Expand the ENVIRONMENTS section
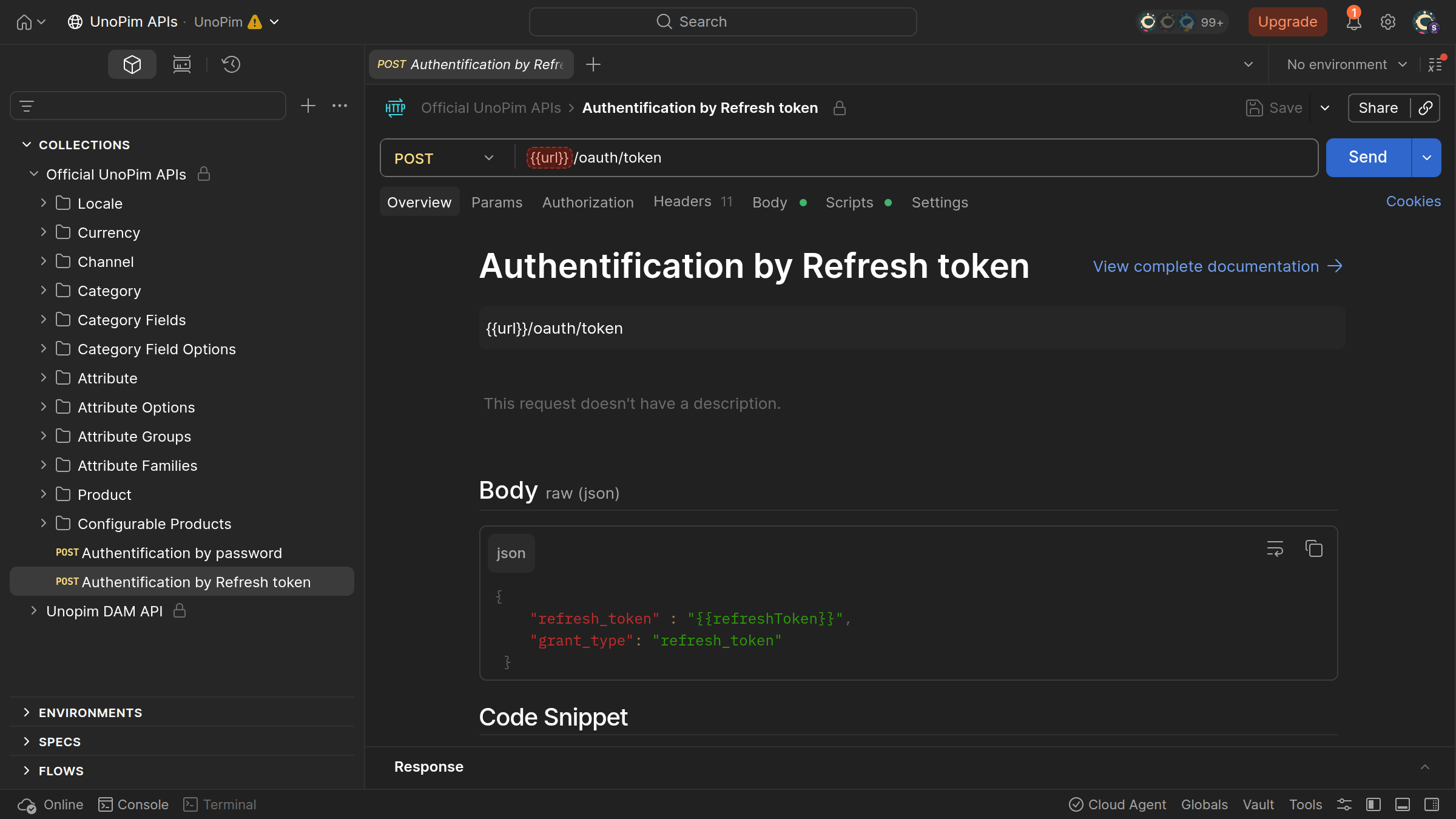1456x819 pixels. point(27,712)
